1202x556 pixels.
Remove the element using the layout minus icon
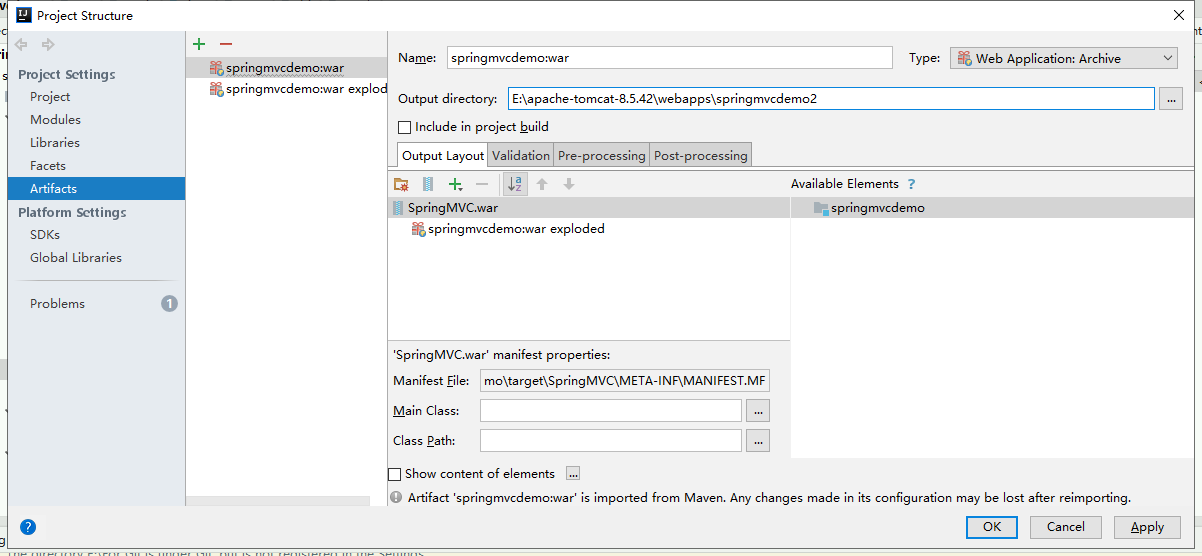click(x=482, y=184)
